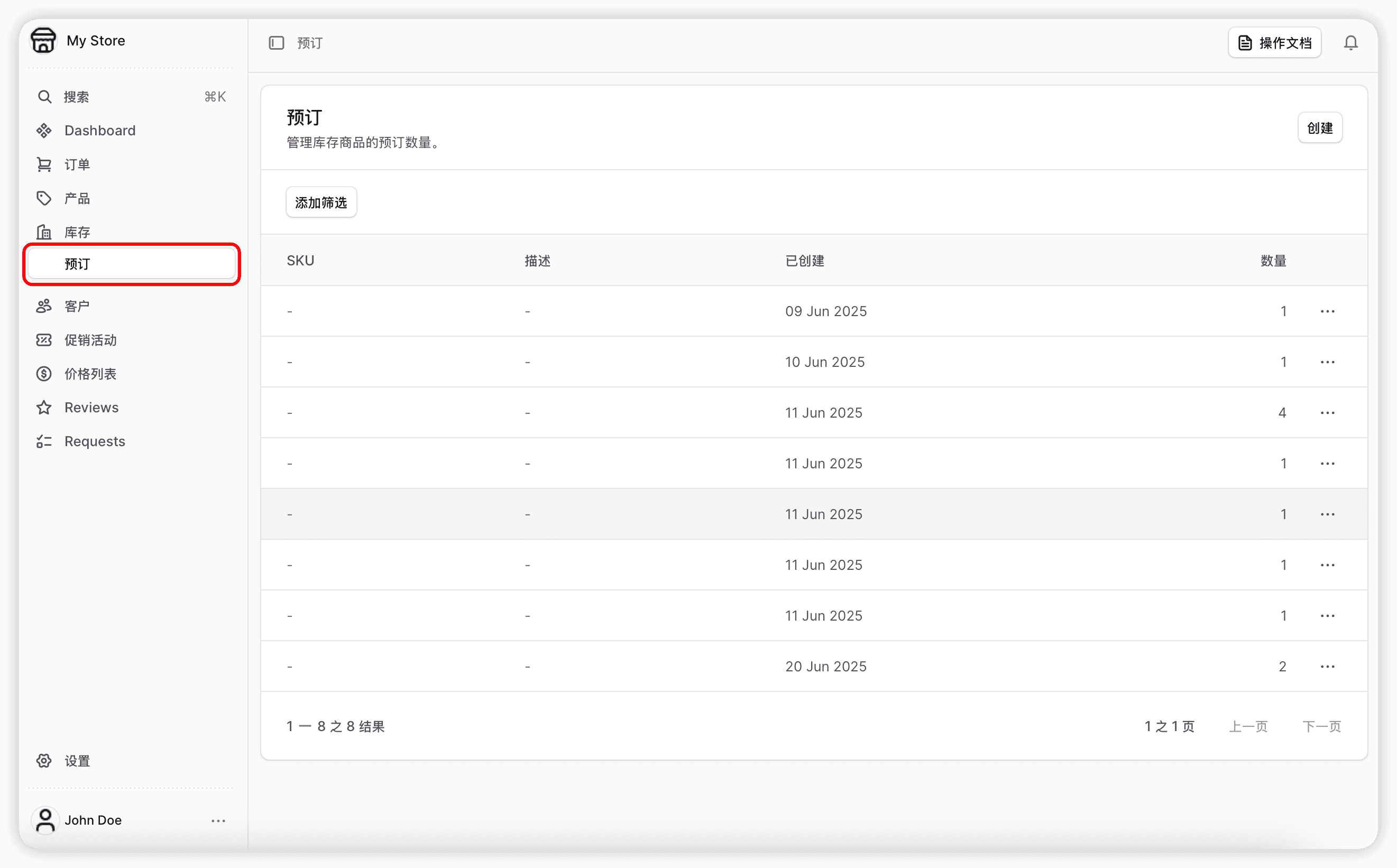Open Dashboard from the sidebar
The height and width of the screenshot is (868, 1397).
[100, 131]
